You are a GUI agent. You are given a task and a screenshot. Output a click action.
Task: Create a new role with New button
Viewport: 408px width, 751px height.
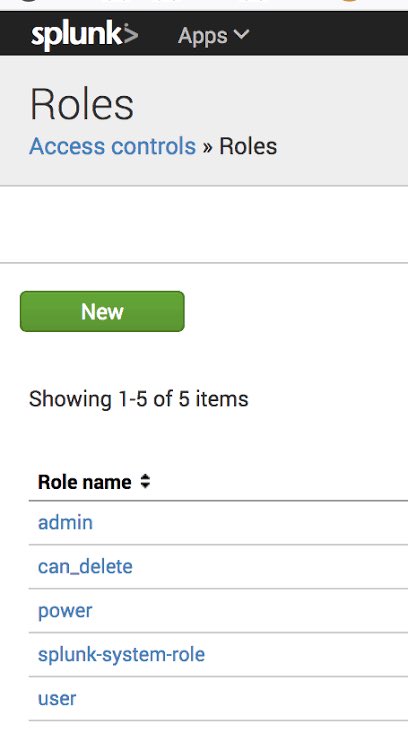[102, 311]
